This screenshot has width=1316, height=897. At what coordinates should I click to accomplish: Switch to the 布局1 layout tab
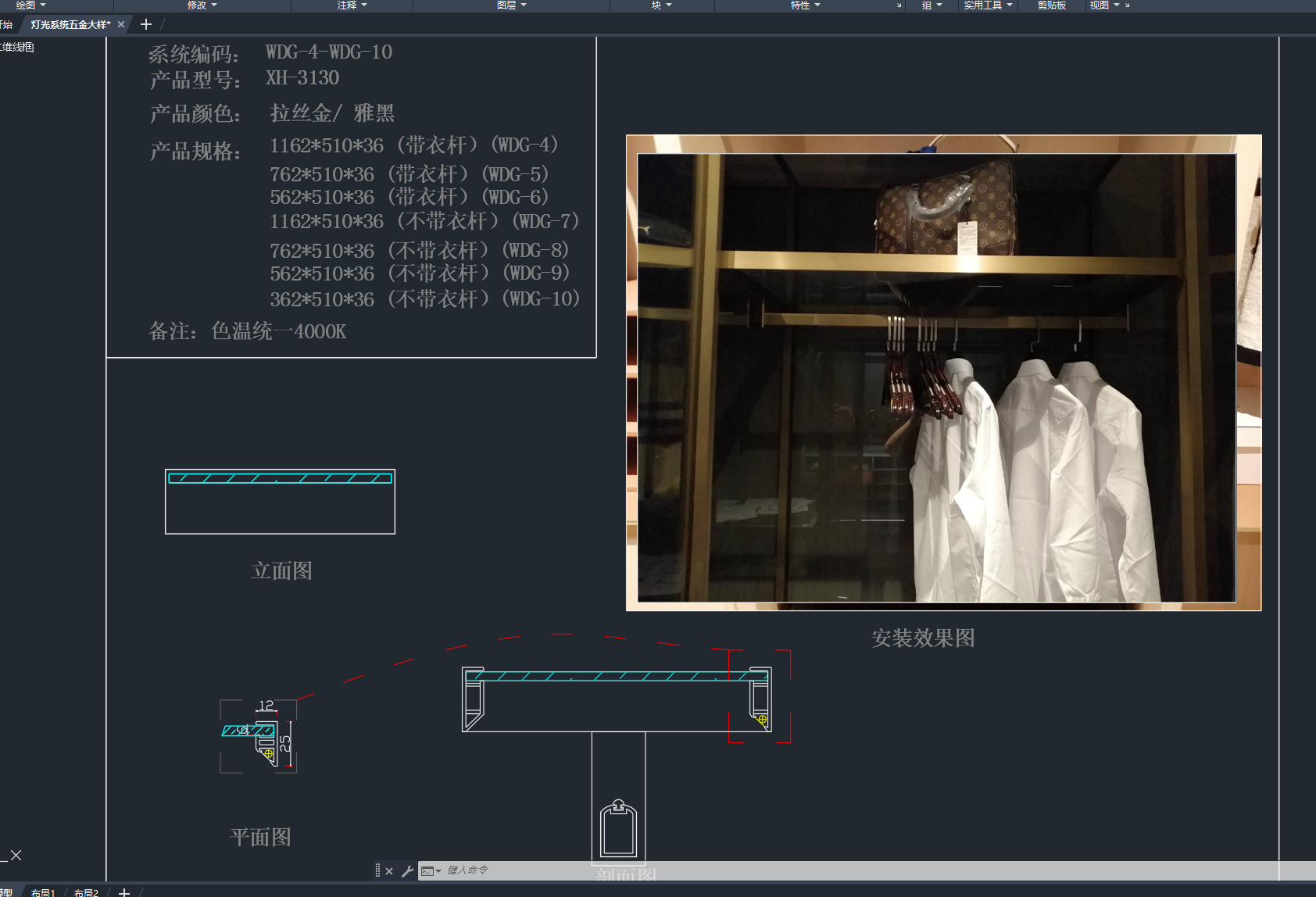(43, 892)
